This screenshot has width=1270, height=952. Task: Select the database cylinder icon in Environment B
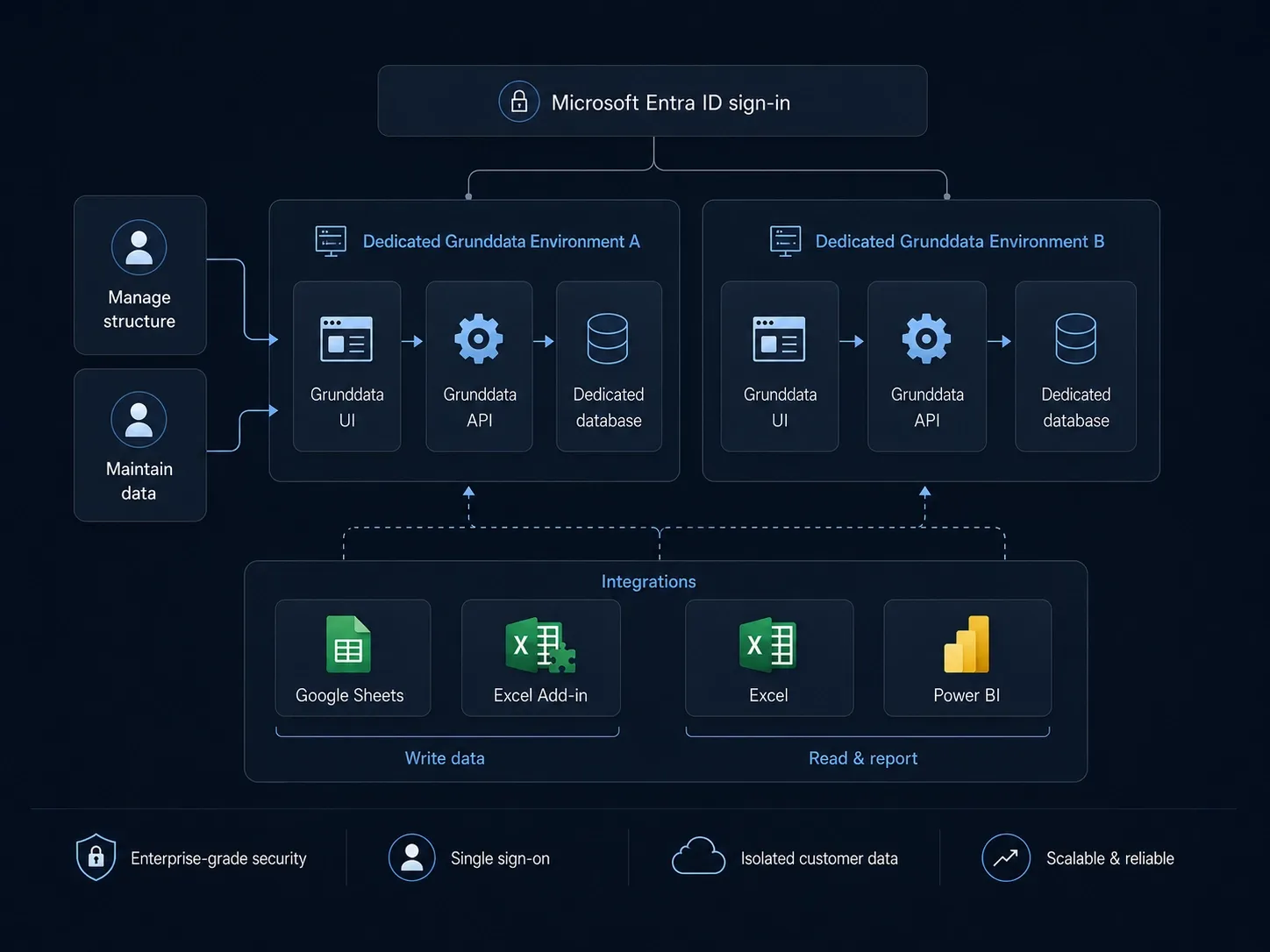coord(1076,338)
